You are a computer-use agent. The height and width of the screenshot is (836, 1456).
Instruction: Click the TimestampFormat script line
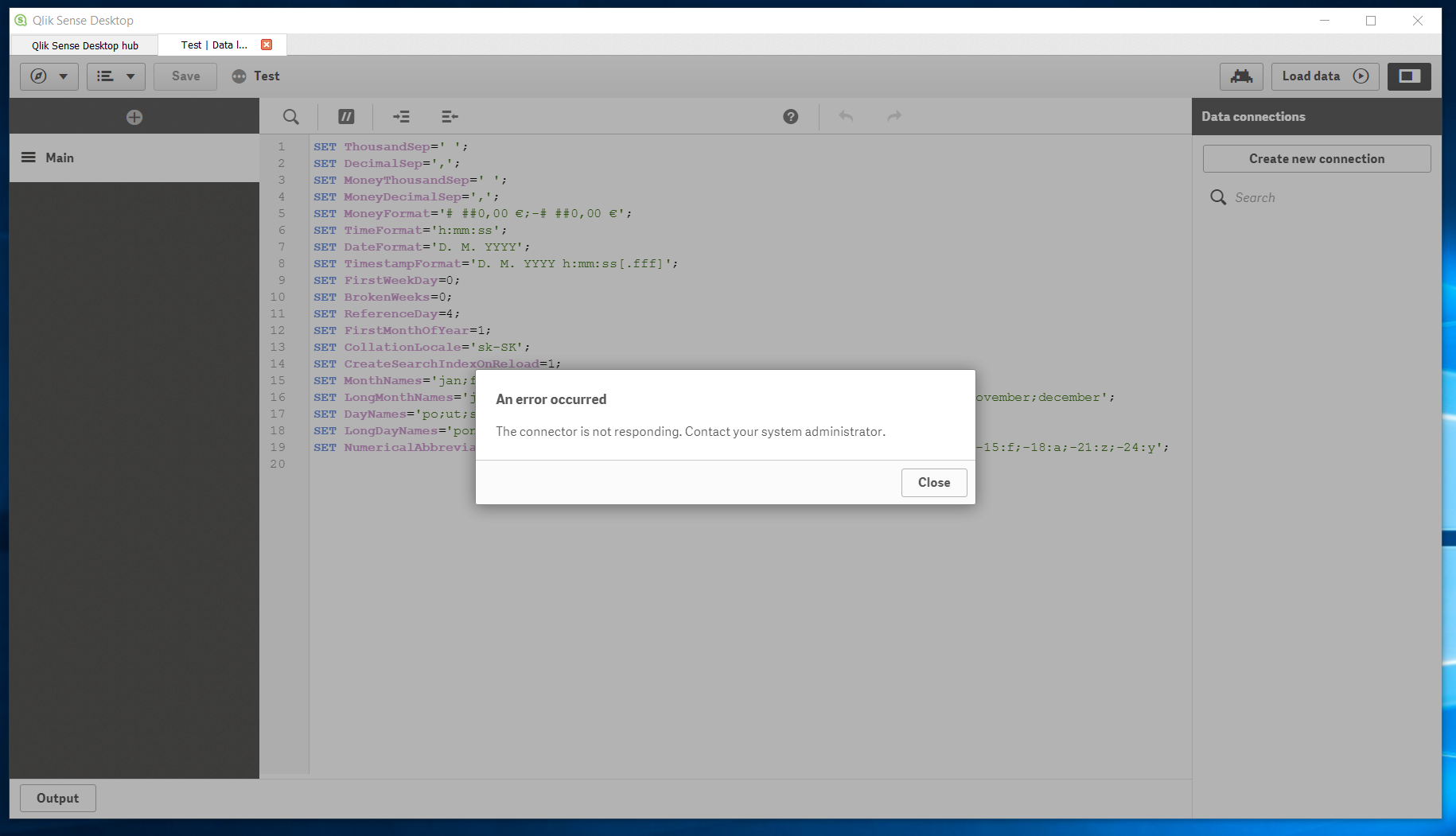496,263
